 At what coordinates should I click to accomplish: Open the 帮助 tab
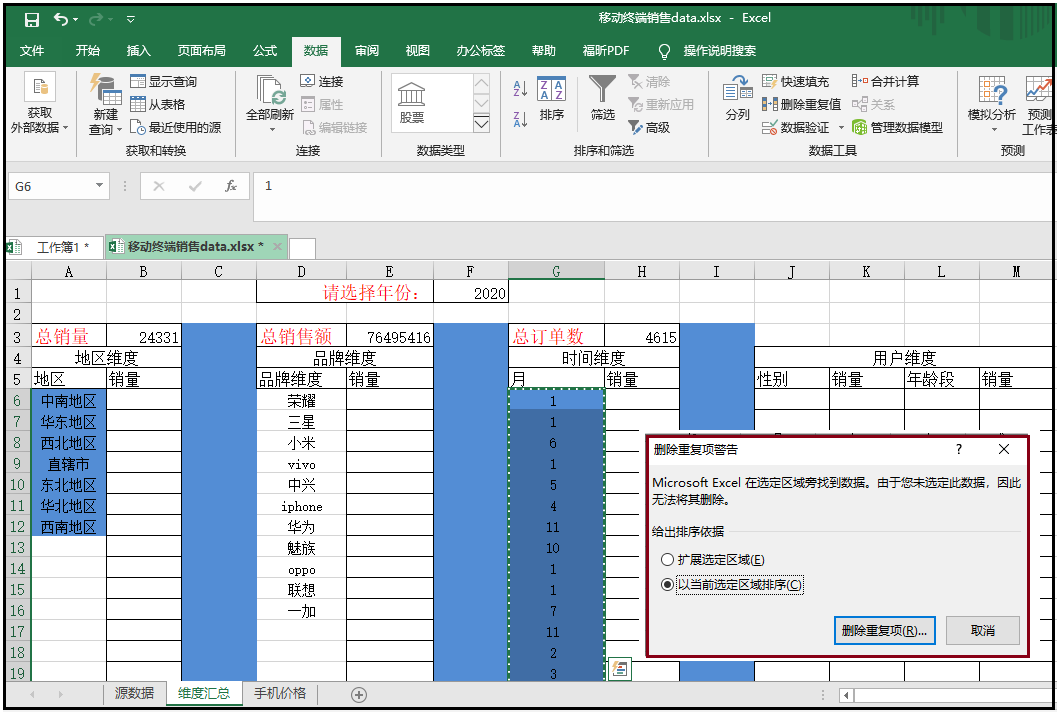click(x=543, y=51)
